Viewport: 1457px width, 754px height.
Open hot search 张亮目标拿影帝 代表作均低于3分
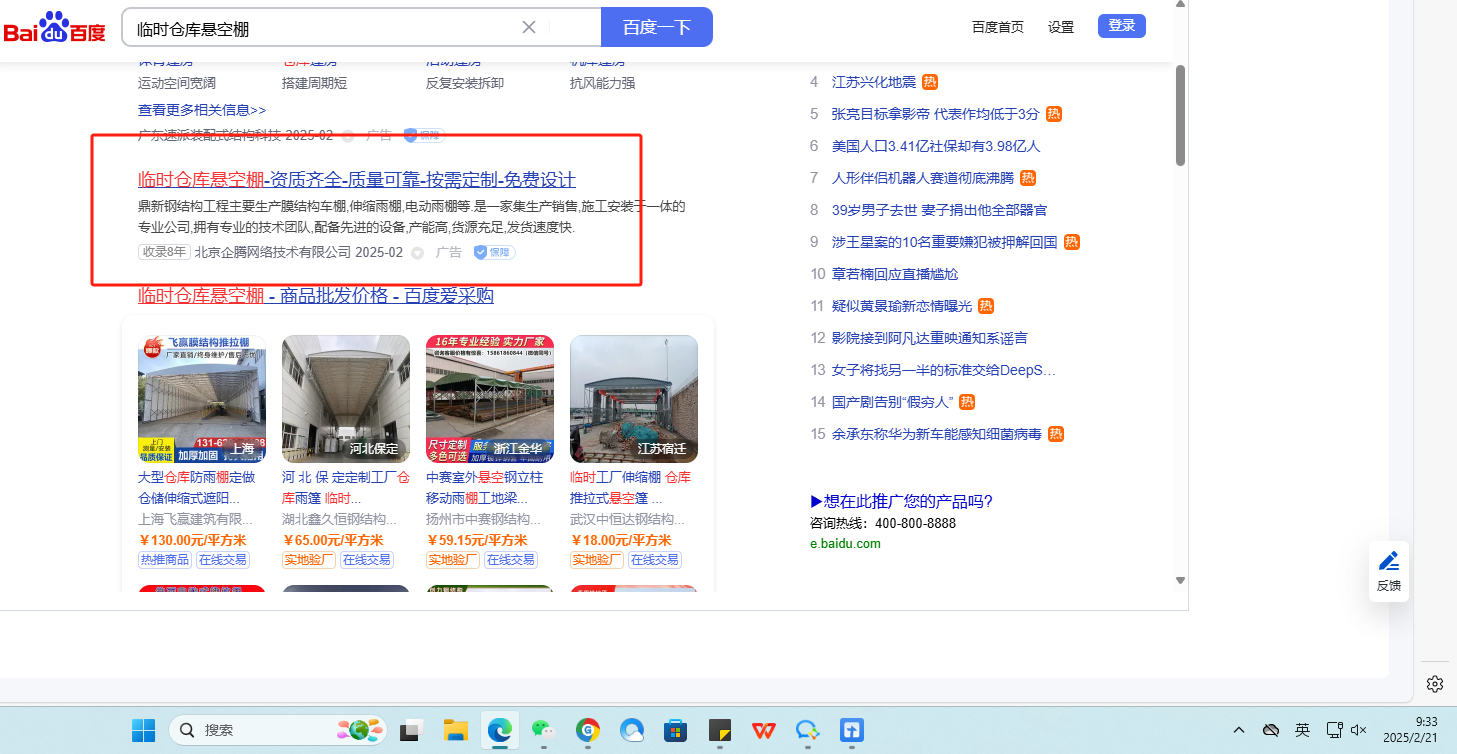click(936, 114)
